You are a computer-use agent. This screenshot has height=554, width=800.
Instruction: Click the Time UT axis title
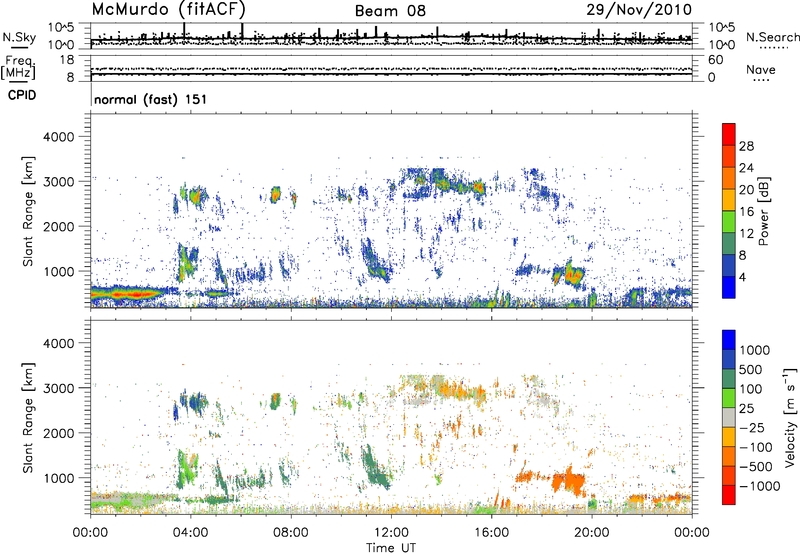391,548
